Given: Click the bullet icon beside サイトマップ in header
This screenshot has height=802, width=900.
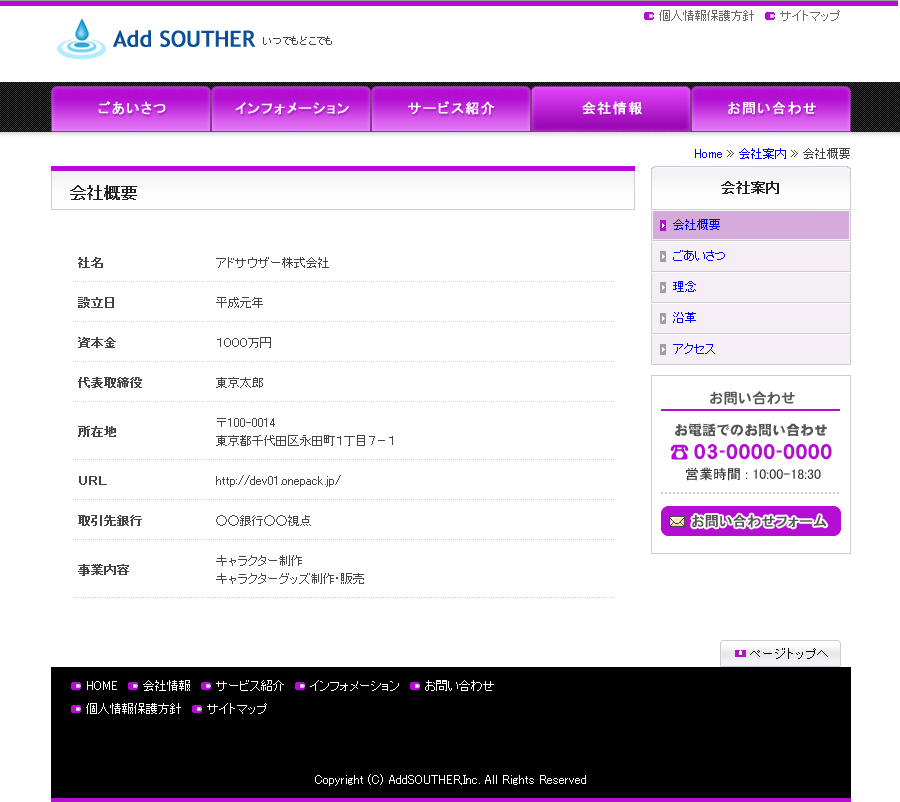Looking at the screenshot, I should (770, 16).
